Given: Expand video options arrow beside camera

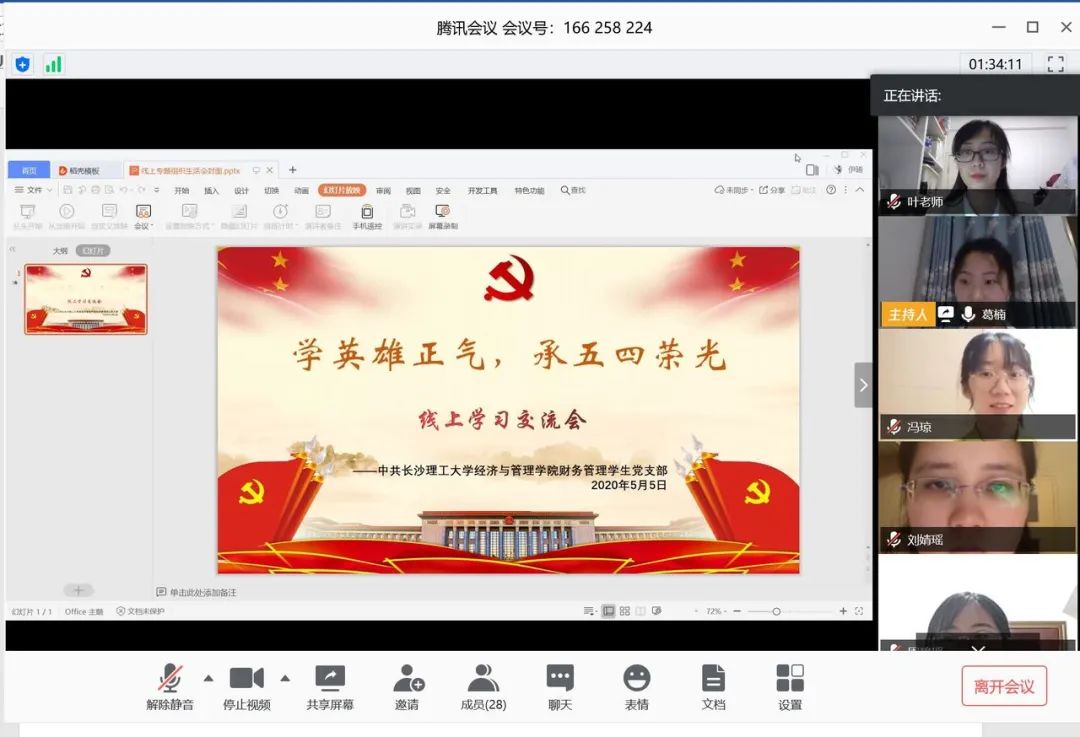Looking at the screenshot, I should pyautogui.click(x=285, y=678).
